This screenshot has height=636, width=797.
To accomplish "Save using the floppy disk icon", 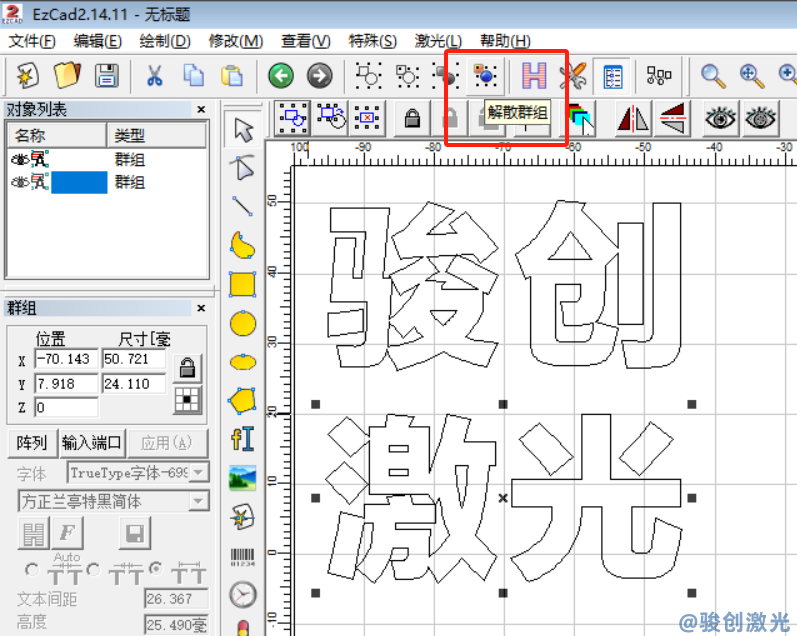I will click(107, 76).
